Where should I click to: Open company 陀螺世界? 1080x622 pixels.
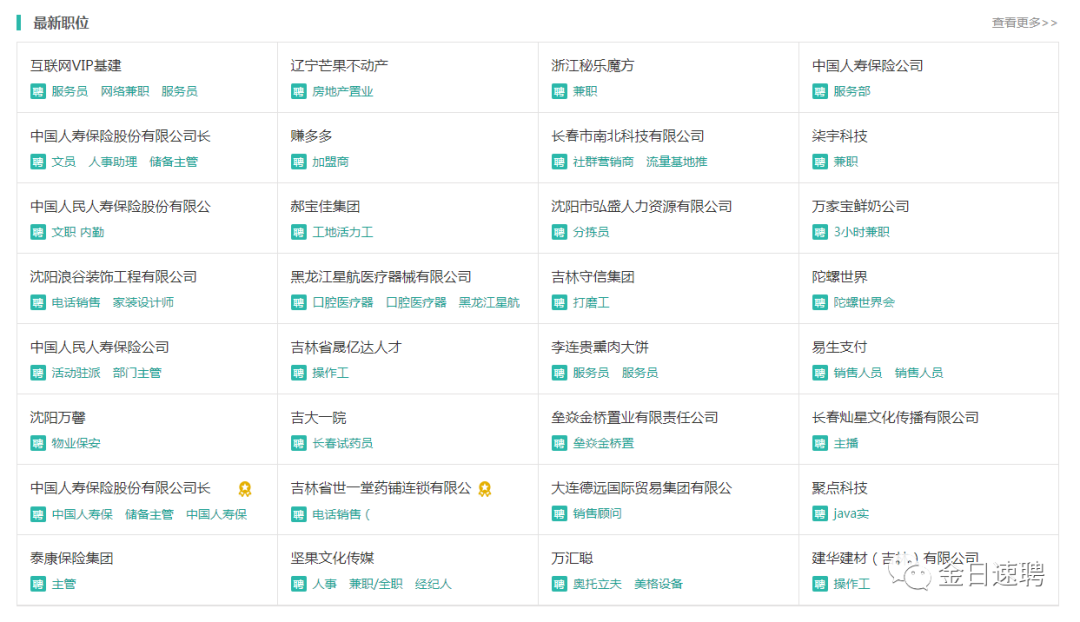840,277
